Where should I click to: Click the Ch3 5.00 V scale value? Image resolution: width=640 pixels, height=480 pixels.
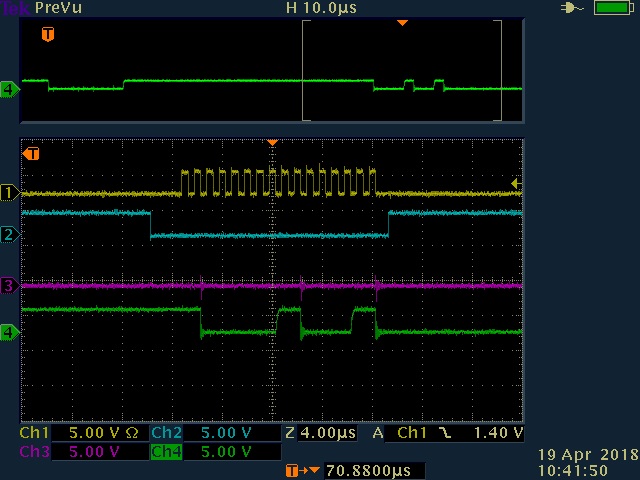point(94,452)
